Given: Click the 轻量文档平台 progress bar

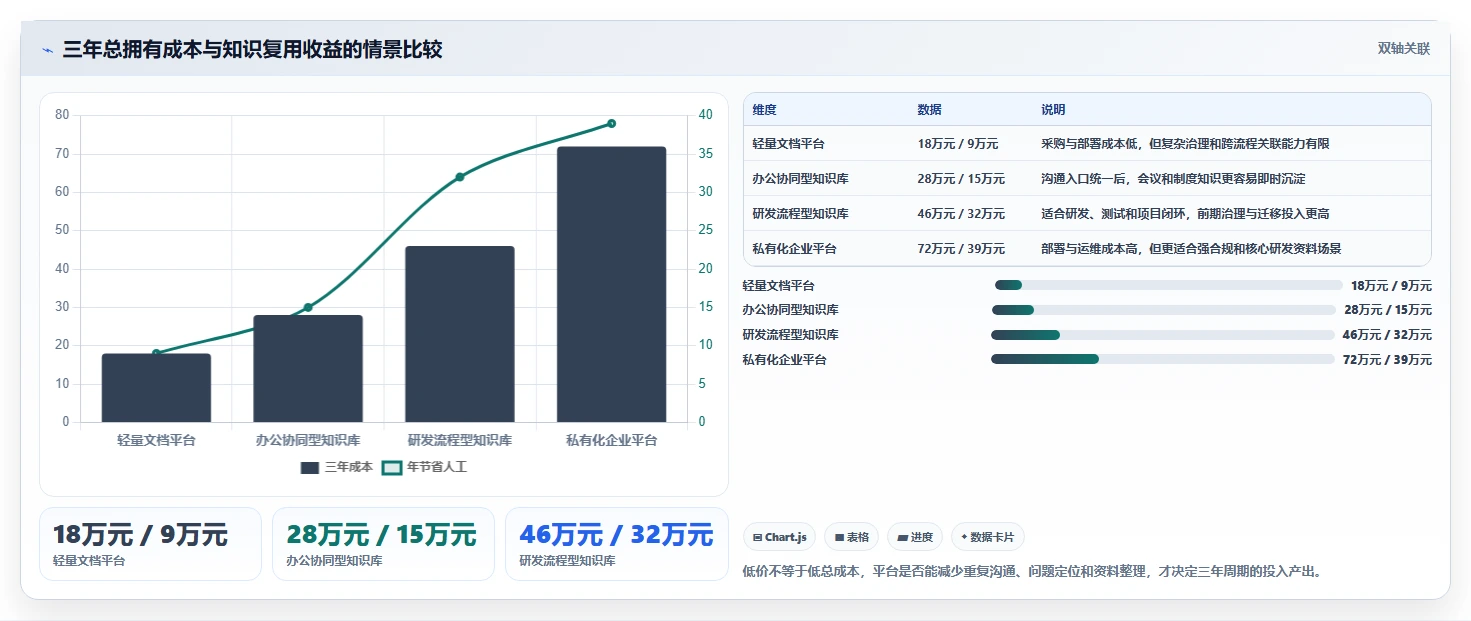Looking at the screenshot, I should [1168, 285].
